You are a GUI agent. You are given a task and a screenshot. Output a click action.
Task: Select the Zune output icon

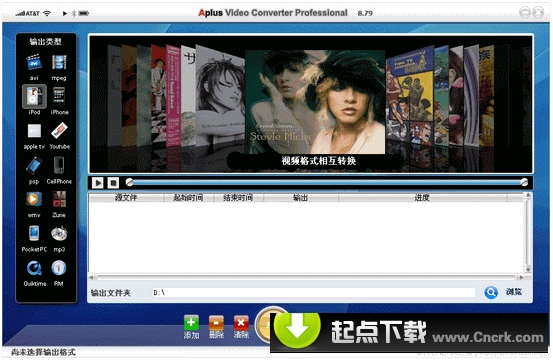pyautogui.click(x=59, y=200)
